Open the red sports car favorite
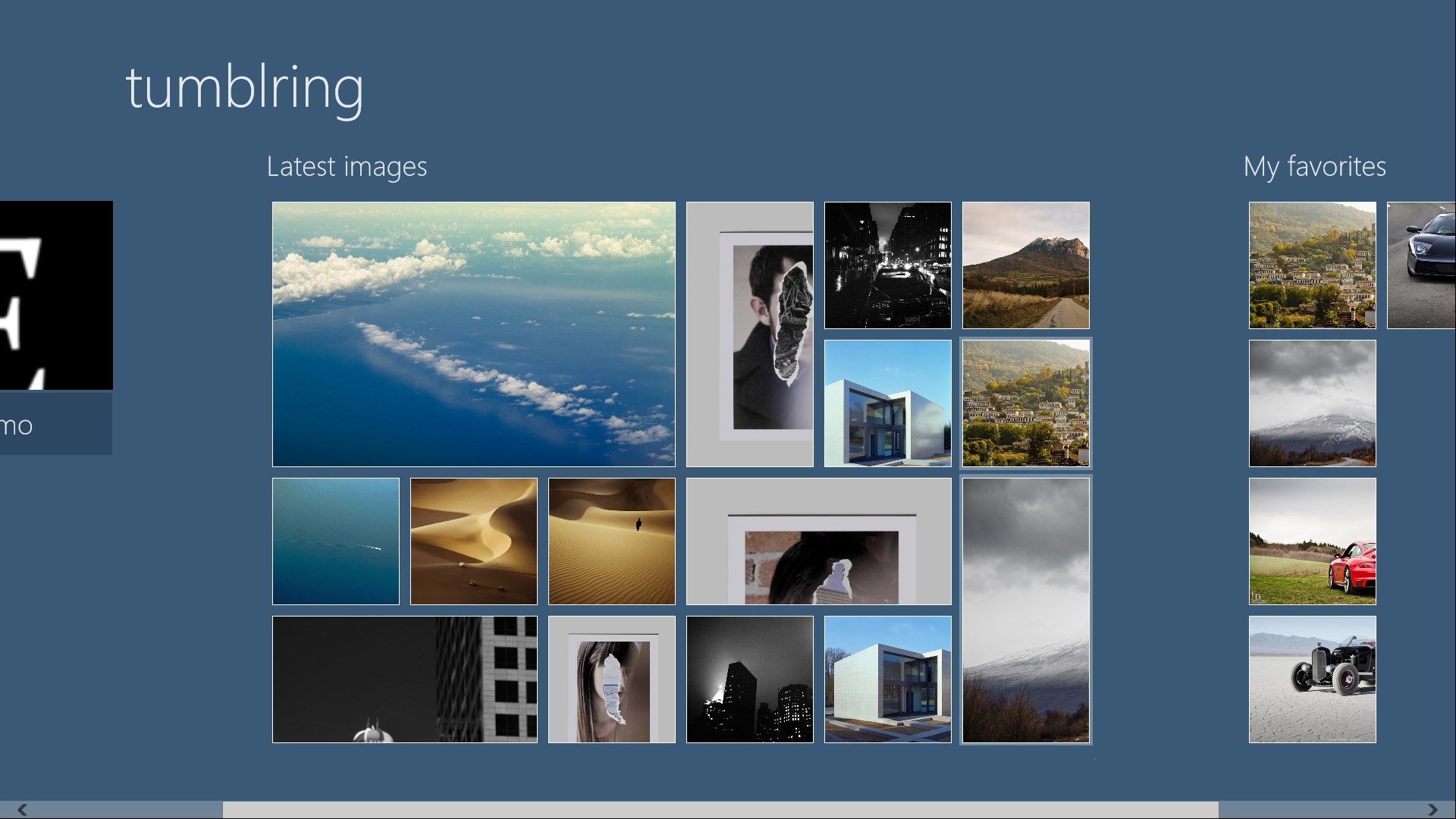 (1312, 541)
